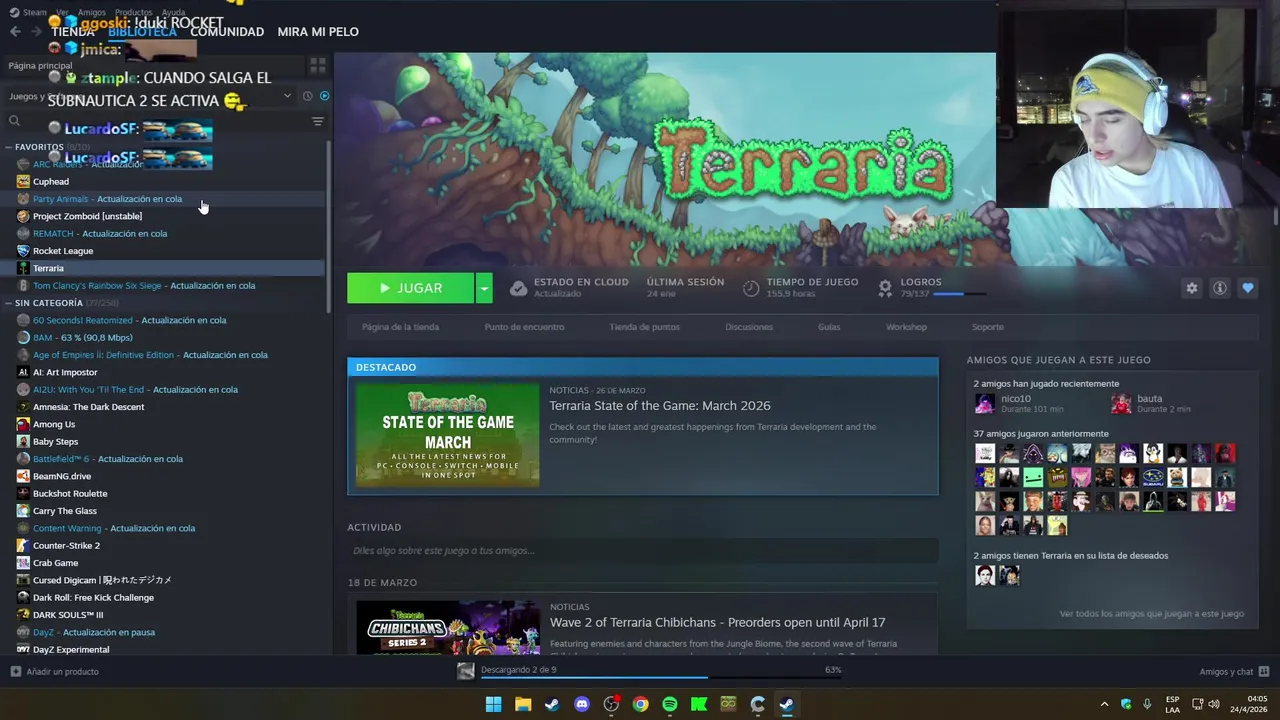Open game info icon
The image size is (1280, 720).
pyautogui.click(x=1220, y=288)
